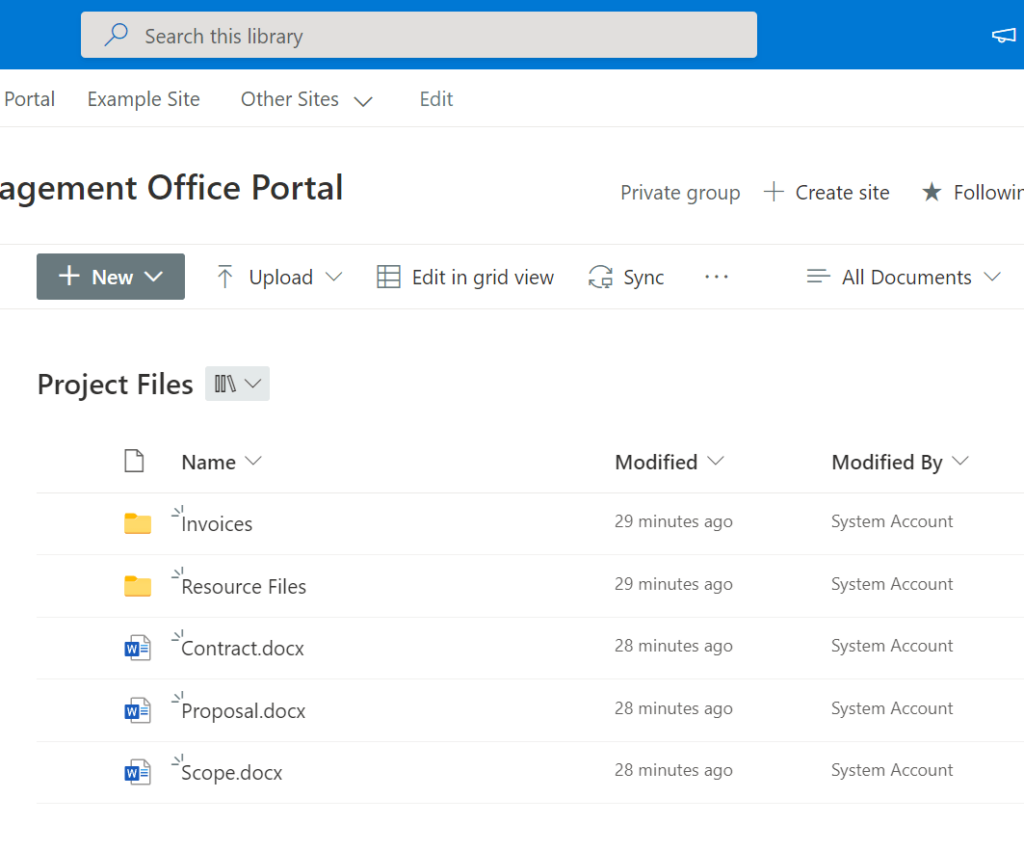Open the more commands ellipsis
Screen dimensions: 1024x851
click(x=716, y=277)
